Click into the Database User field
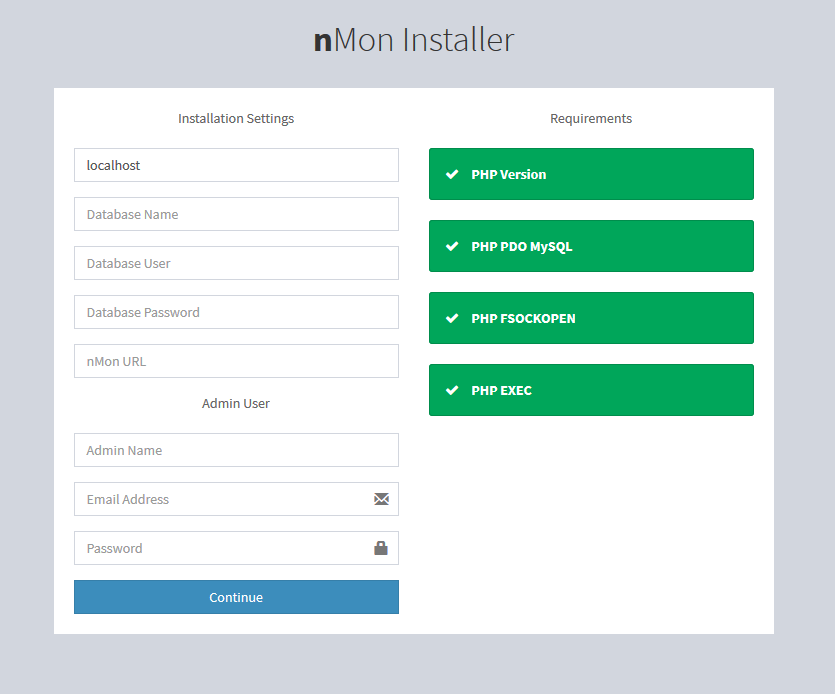The image size is (835, 694). 236,263
